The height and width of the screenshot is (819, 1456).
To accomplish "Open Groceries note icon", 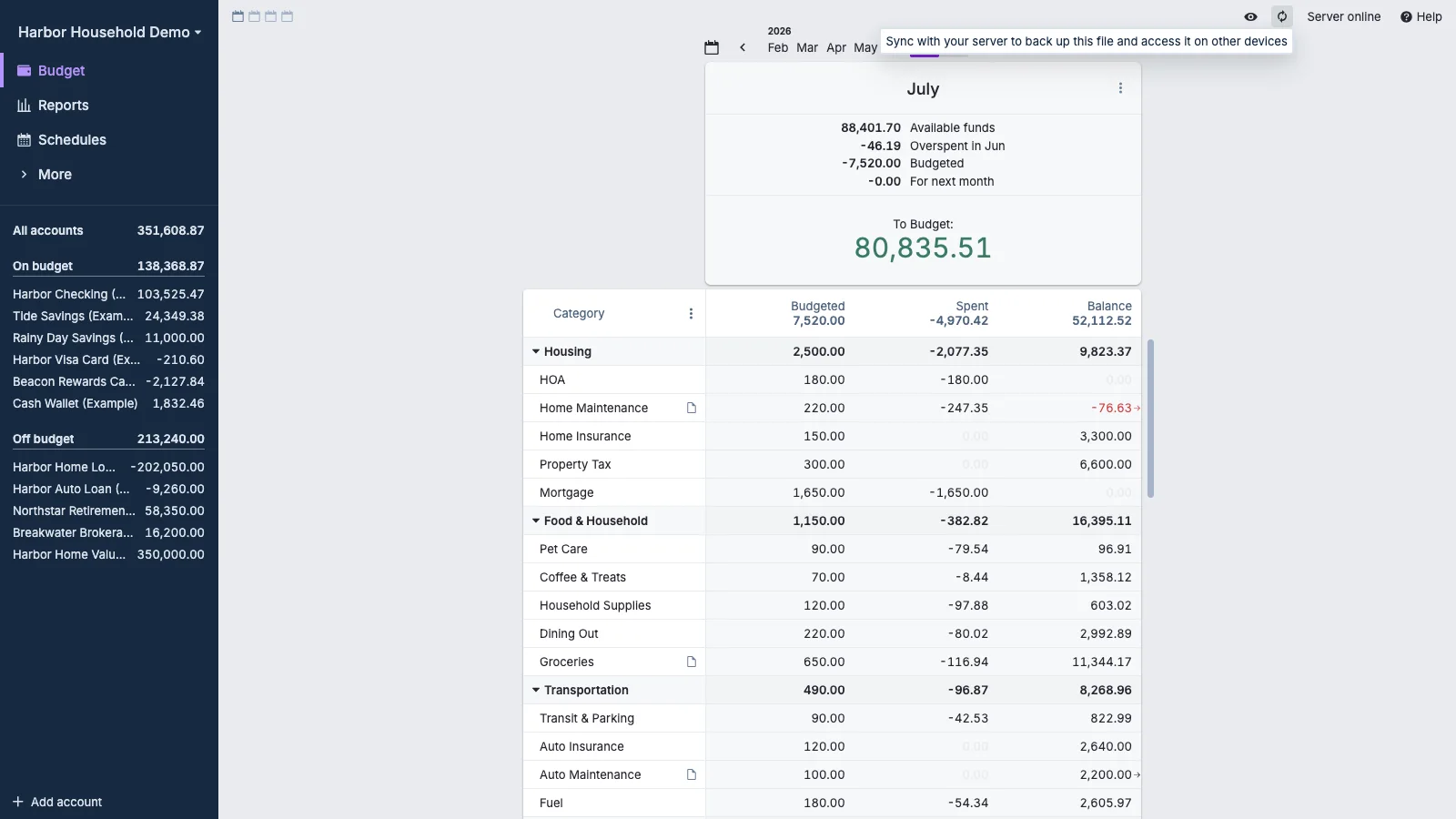I will click(x=692, y=662).
